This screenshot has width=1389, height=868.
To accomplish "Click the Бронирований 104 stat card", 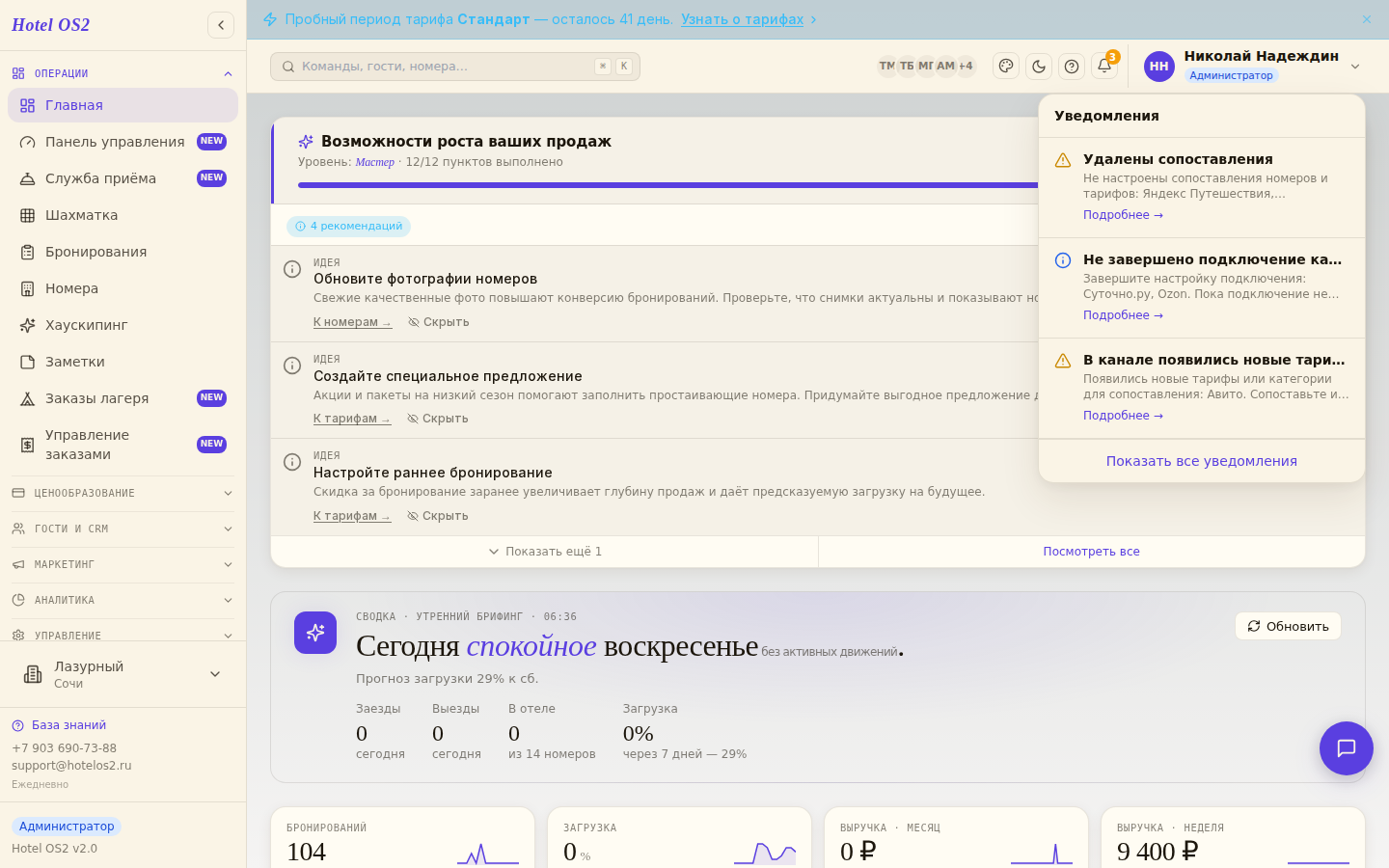I will point(402,837).
